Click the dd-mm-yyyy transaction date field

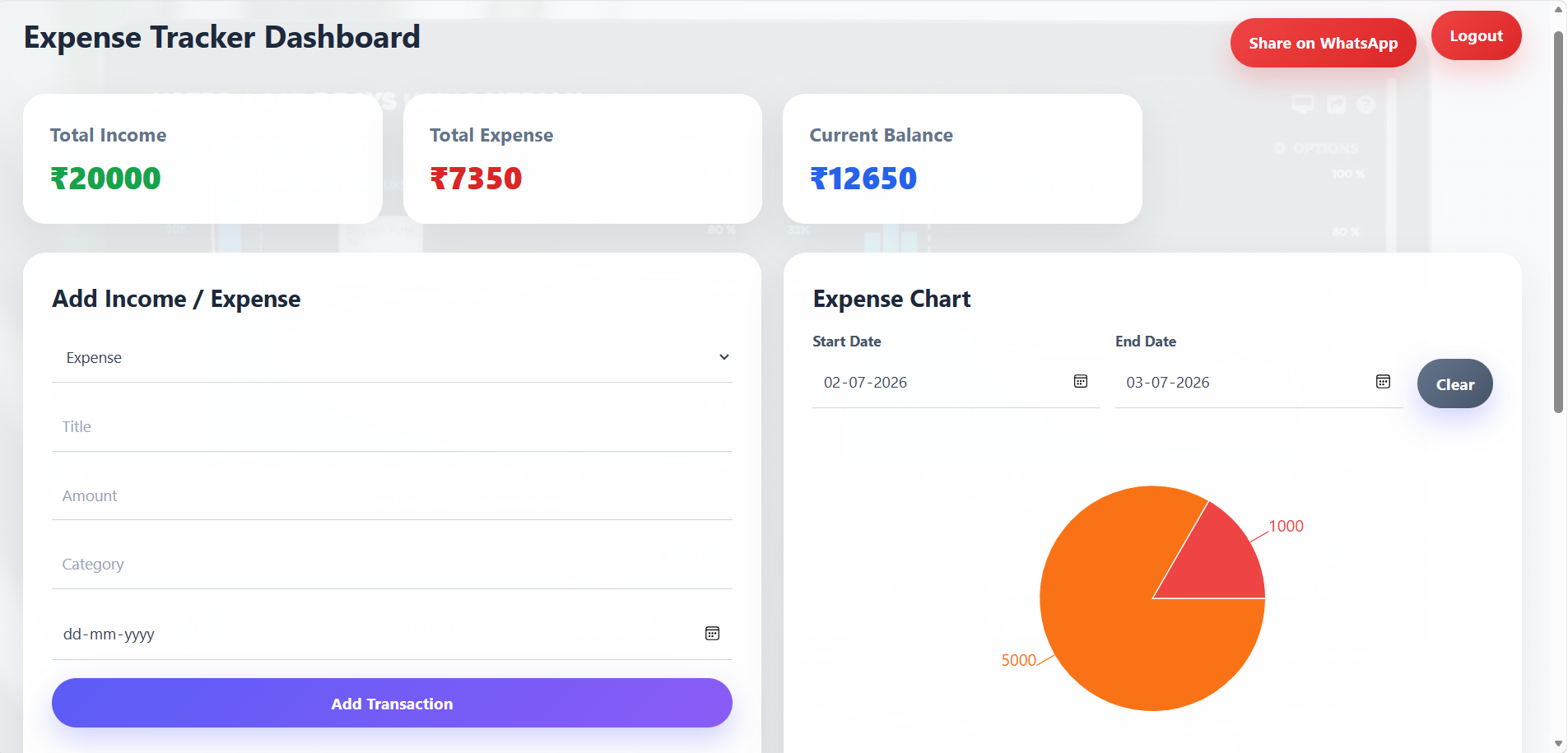[392, 634]
